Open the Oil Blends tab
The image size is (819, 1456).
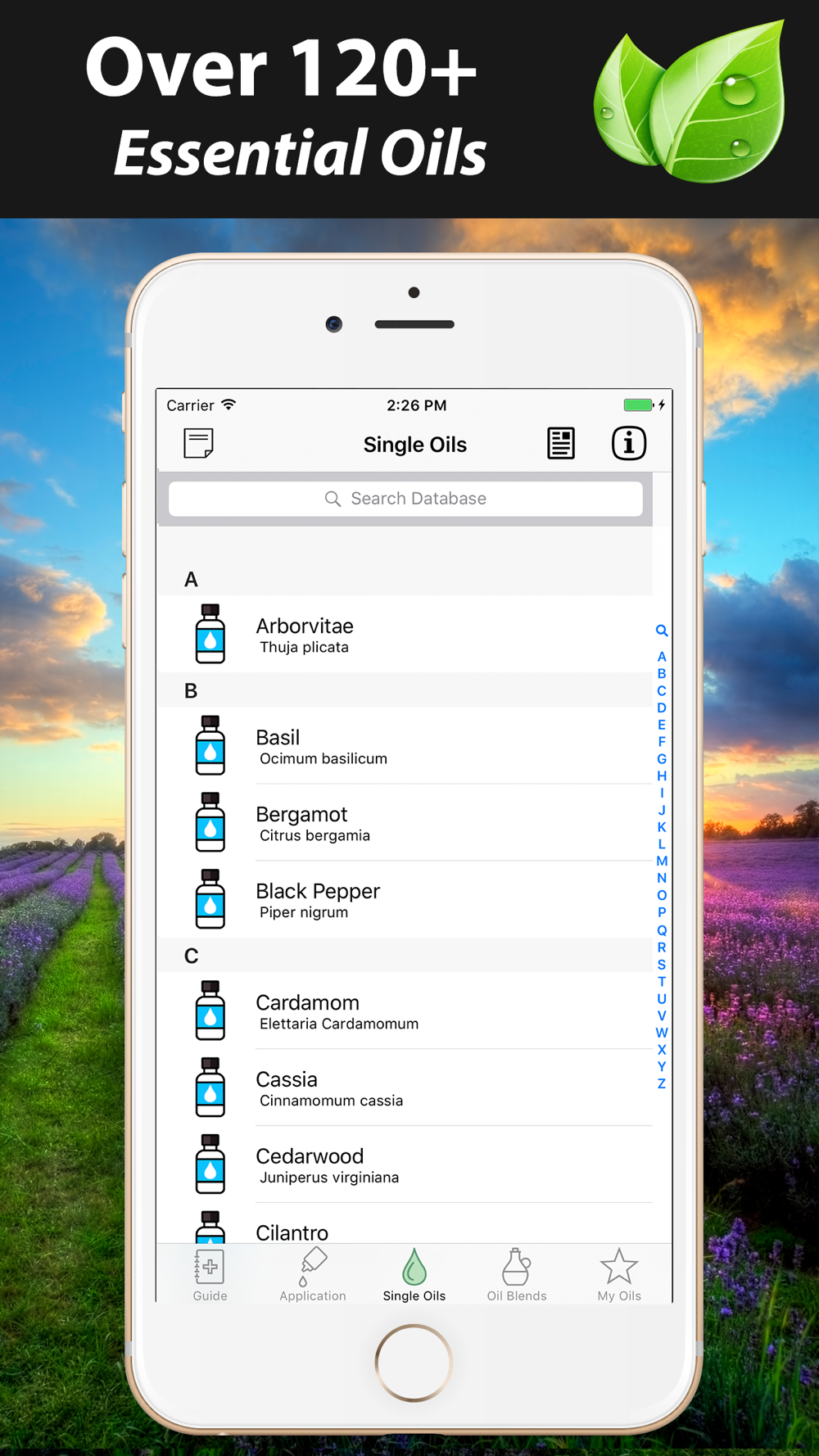coord(517,1275)
